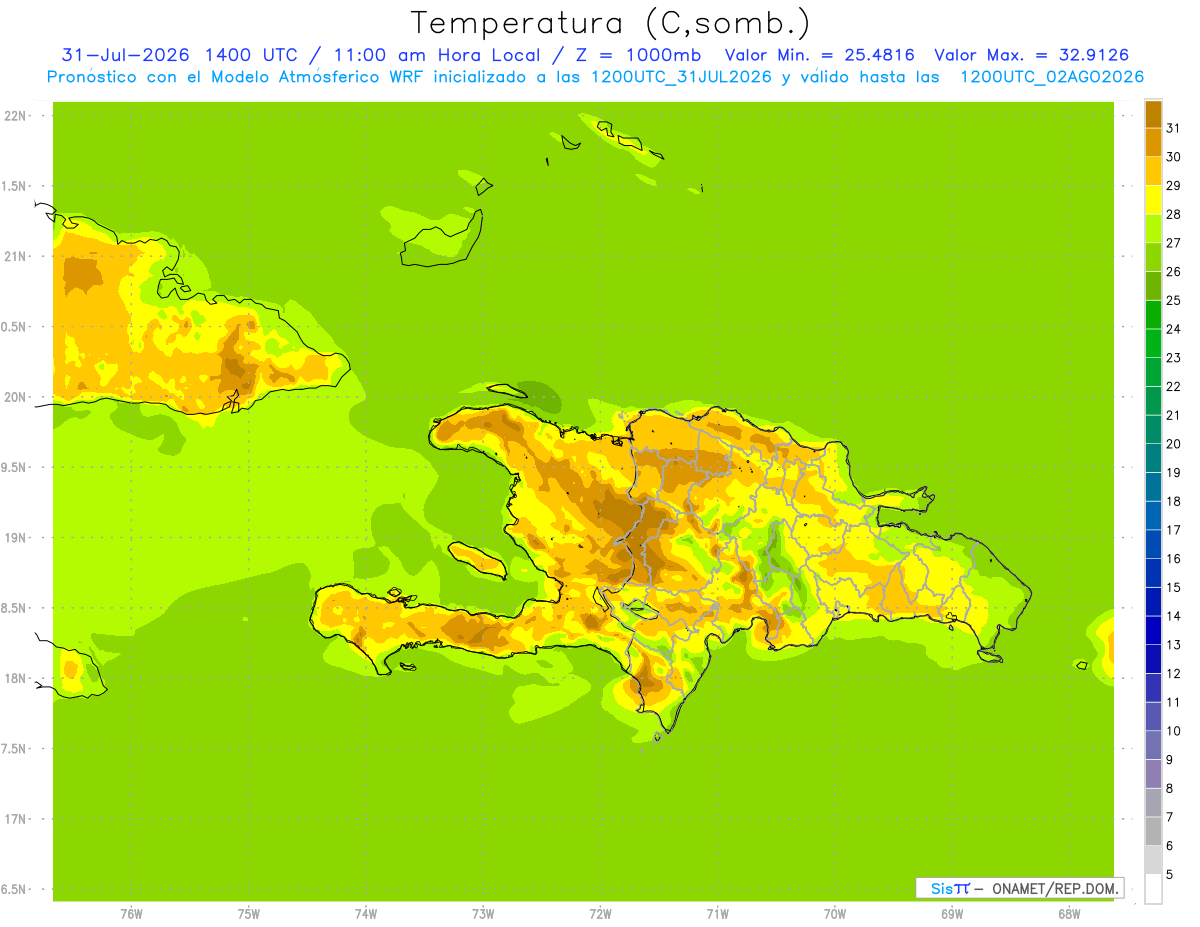Click the '74W' longitude label
1200x927 pixels.
pos(365,914)
